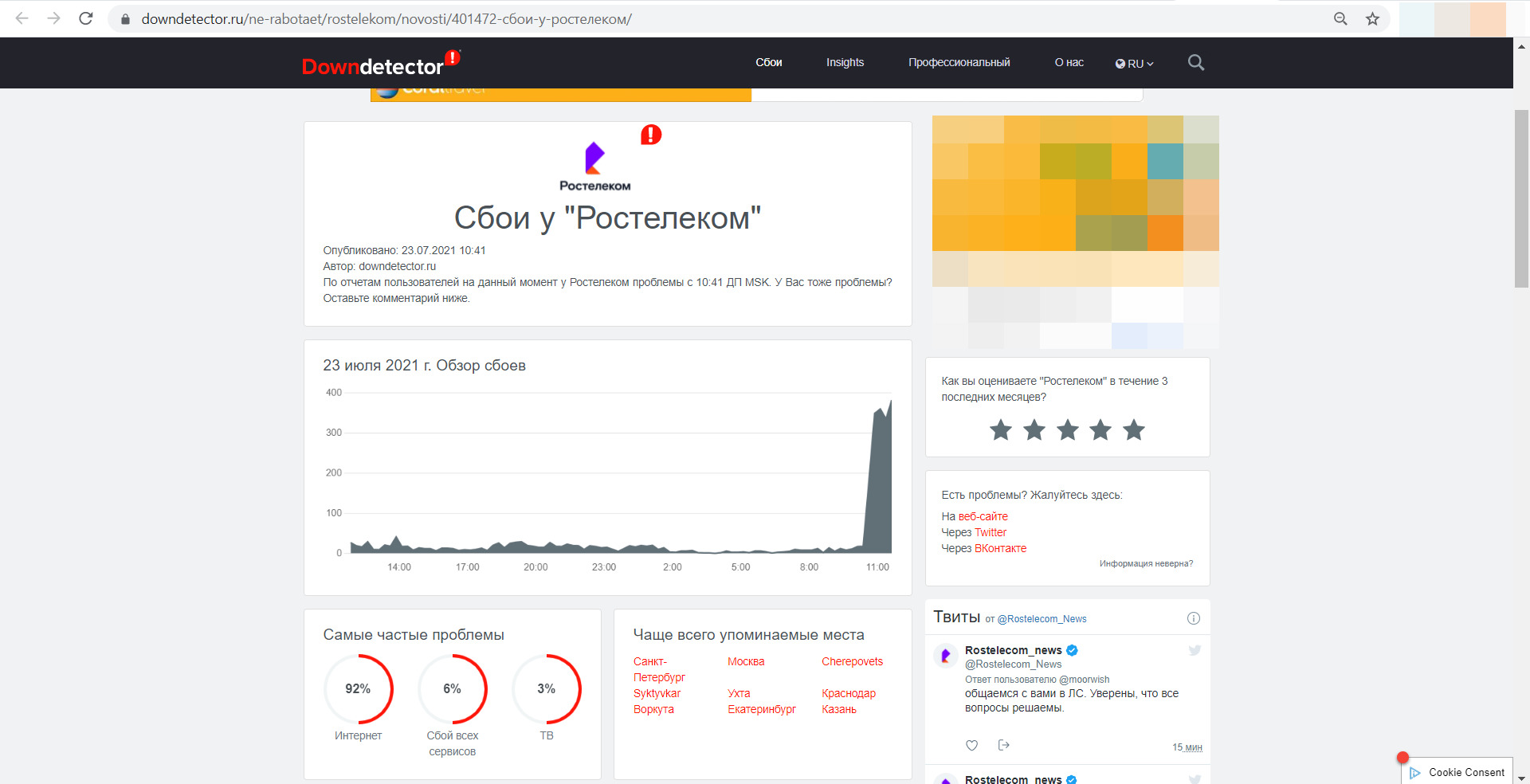The image size is (1530, 784).
Task: Share the first tweet
Action: click(1004, 745)
